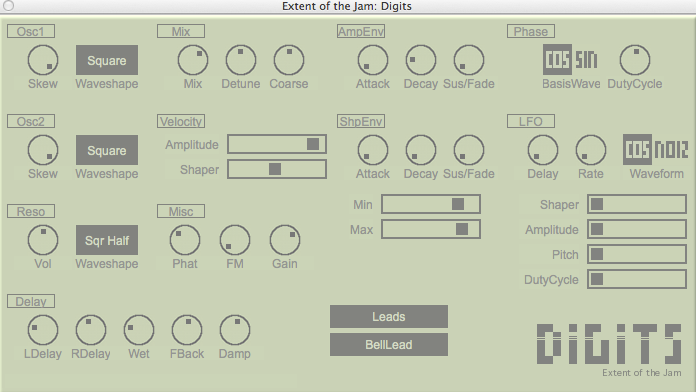Screen dimensions: 696x392
Task: Click the Osc1 Skew knob
Action: [43, 60]
